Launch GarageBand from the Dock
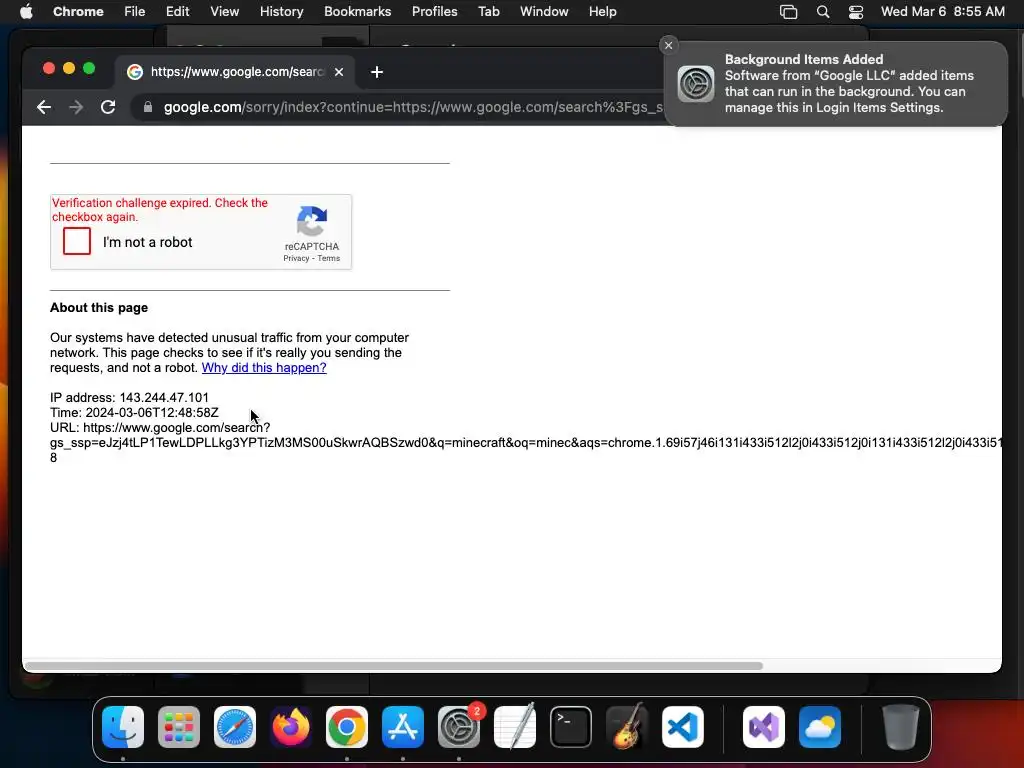This screenshot has height=768, width=1024. pos(627,727)
